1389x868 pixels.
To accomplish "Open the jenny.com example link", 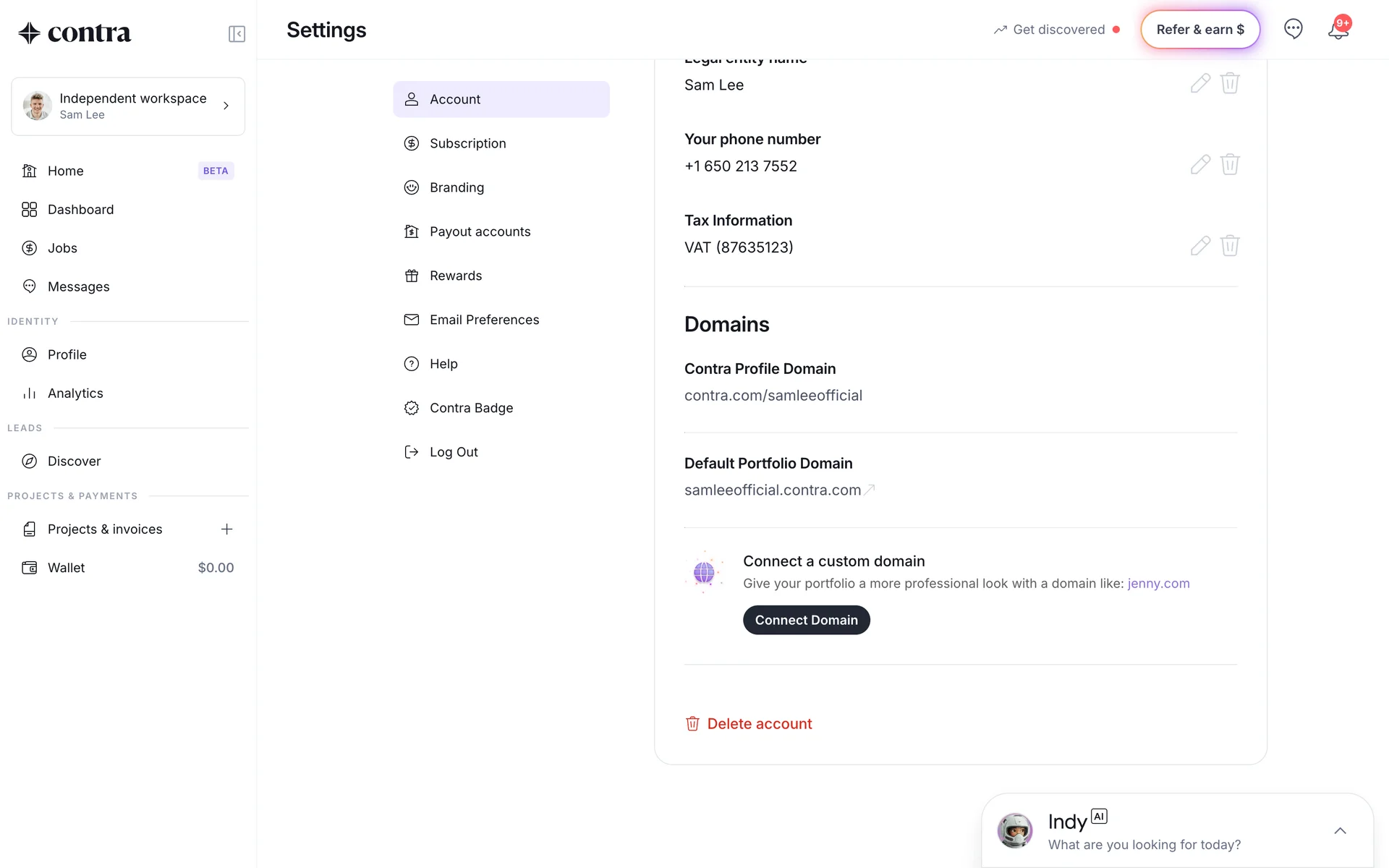I will click(1157, 584).
